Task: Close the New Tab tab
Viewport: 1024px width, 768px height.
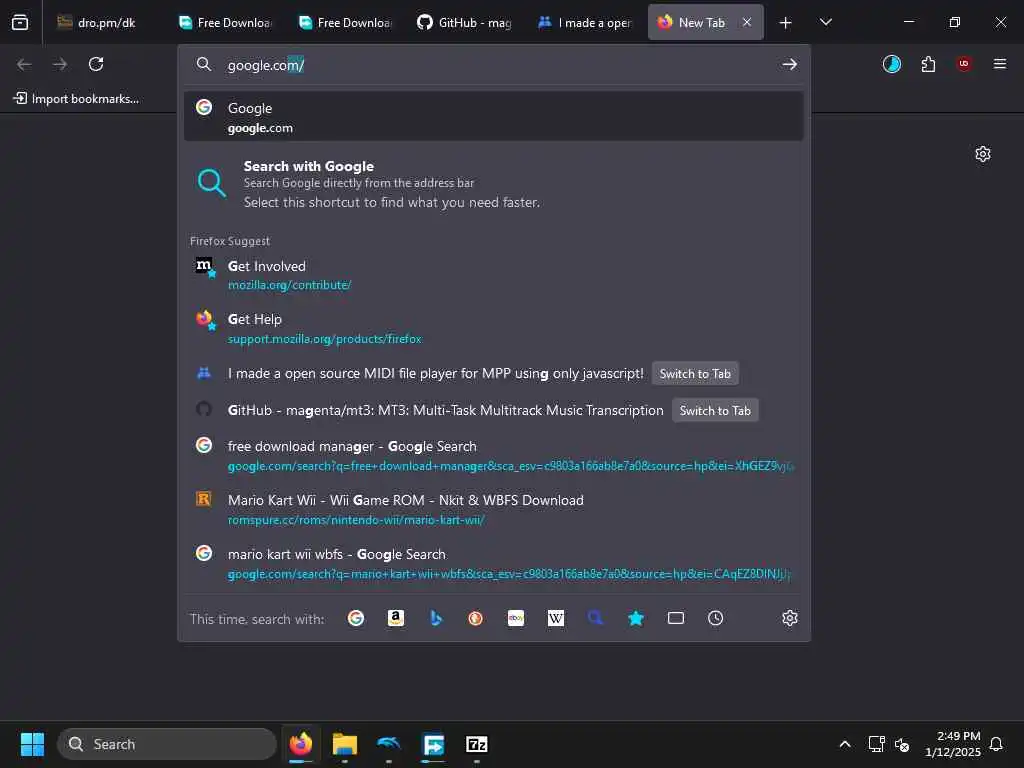Action: [746, 22]
